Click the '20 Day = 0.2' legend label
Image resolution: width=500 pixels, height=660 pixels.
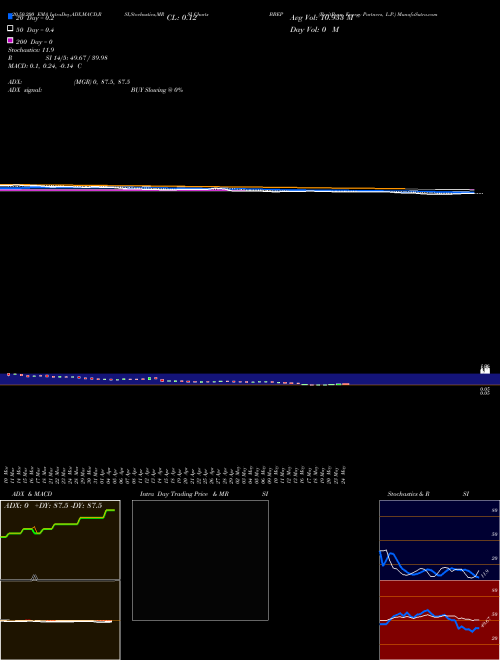(x=35, y=18)
